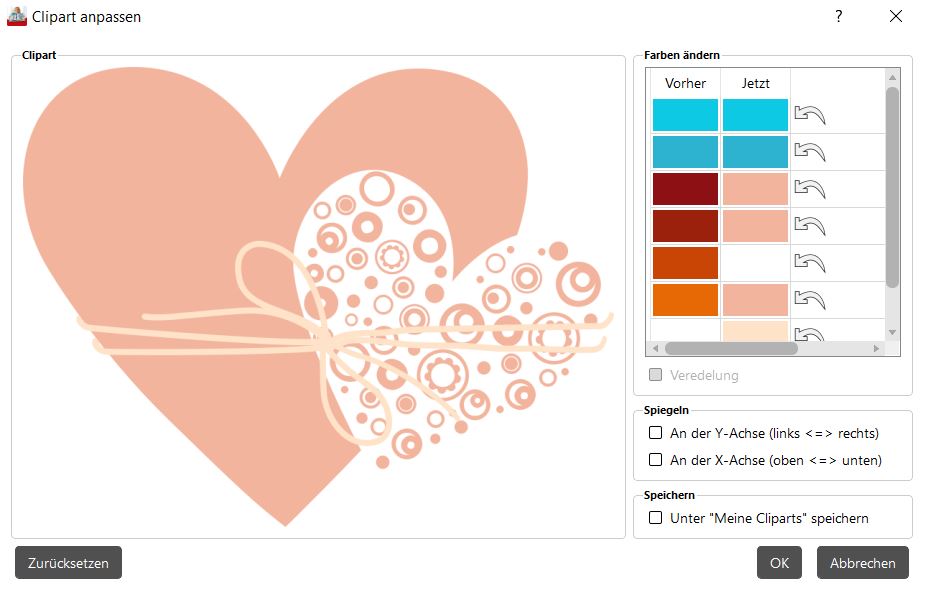925x590 pixels.
Task: Open help with the question mark
Action: pyautogui.click(x=839, y=16)
